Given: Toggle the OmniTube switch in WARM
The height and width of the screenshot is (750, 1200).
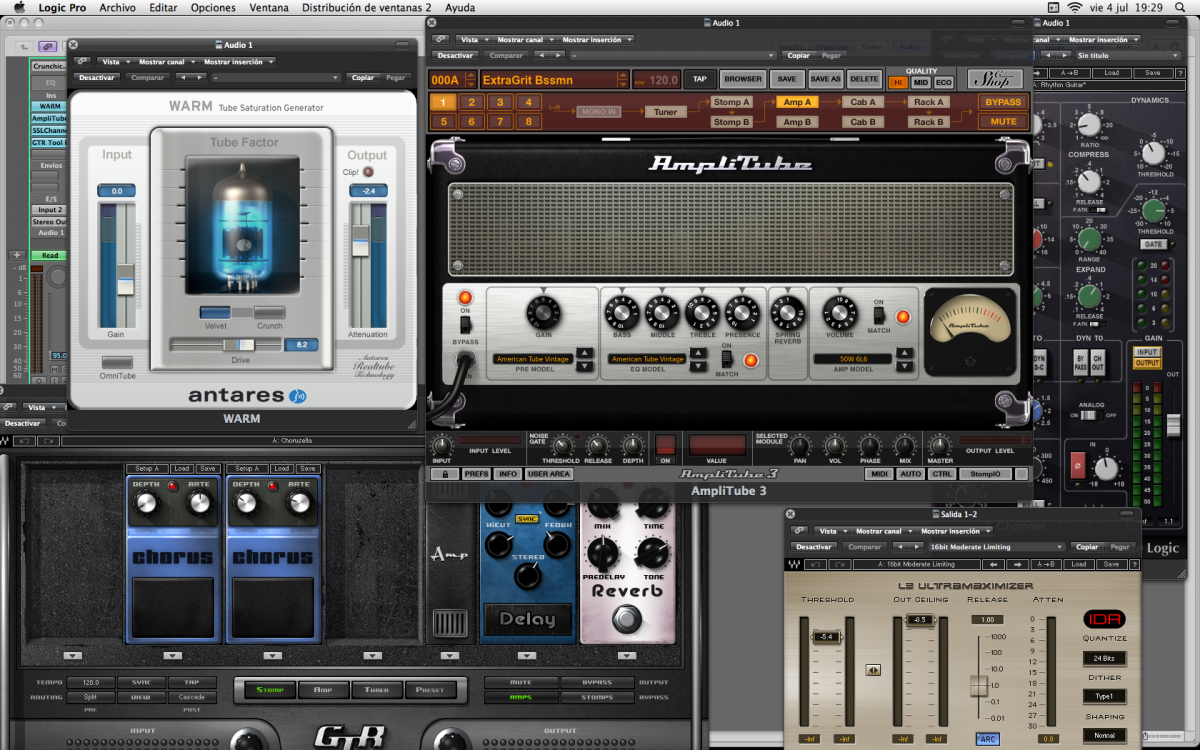Looking at the screenshot, I should 117,362.
